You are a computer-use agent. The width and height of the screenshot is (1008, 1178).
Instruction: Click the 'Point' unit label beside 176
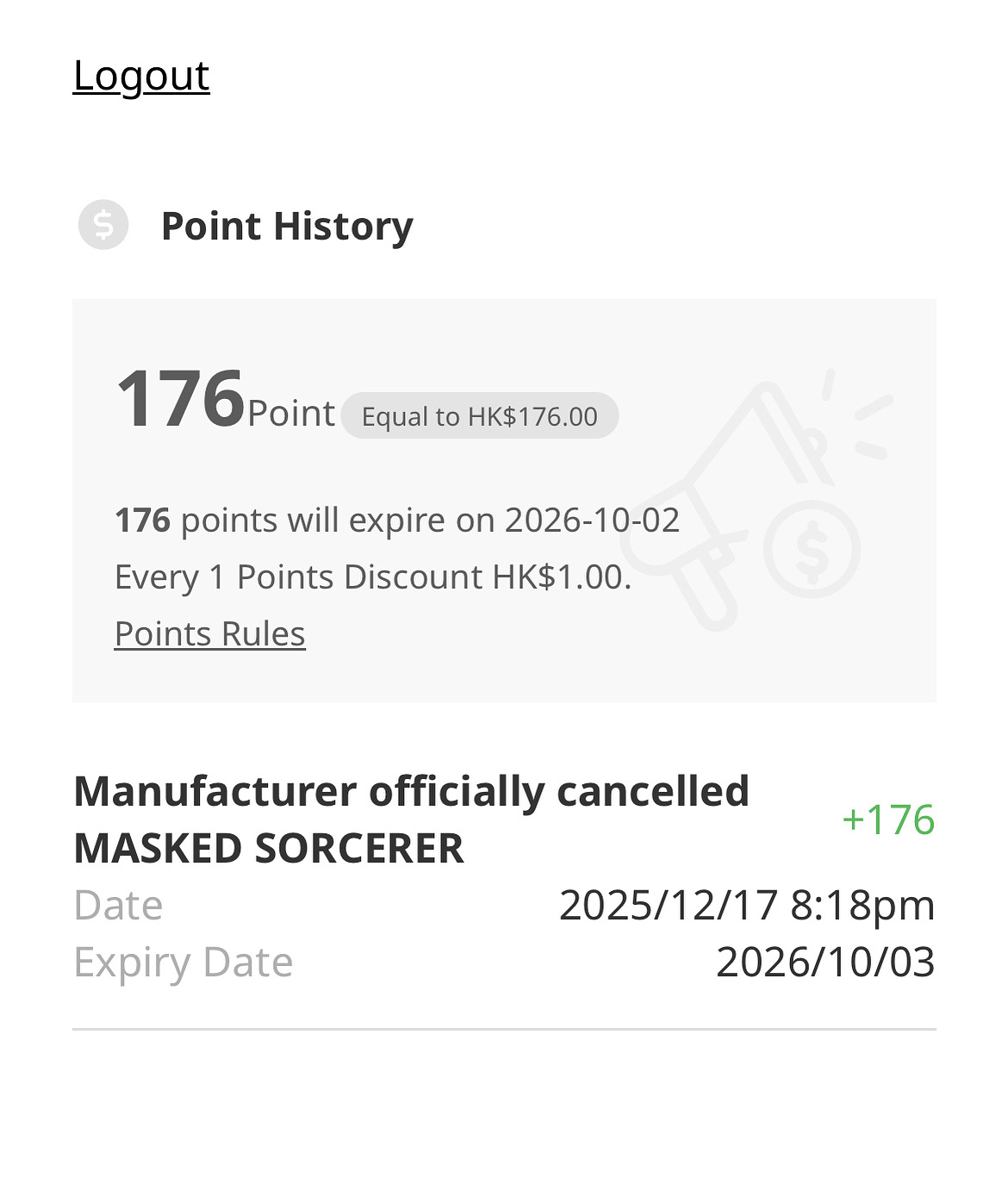(x=291, y=414)
